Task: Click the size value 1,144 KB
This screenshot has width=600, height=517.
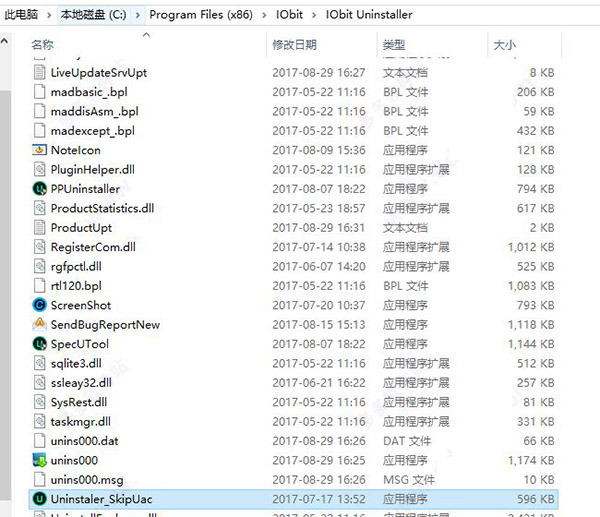Action: 531,344
